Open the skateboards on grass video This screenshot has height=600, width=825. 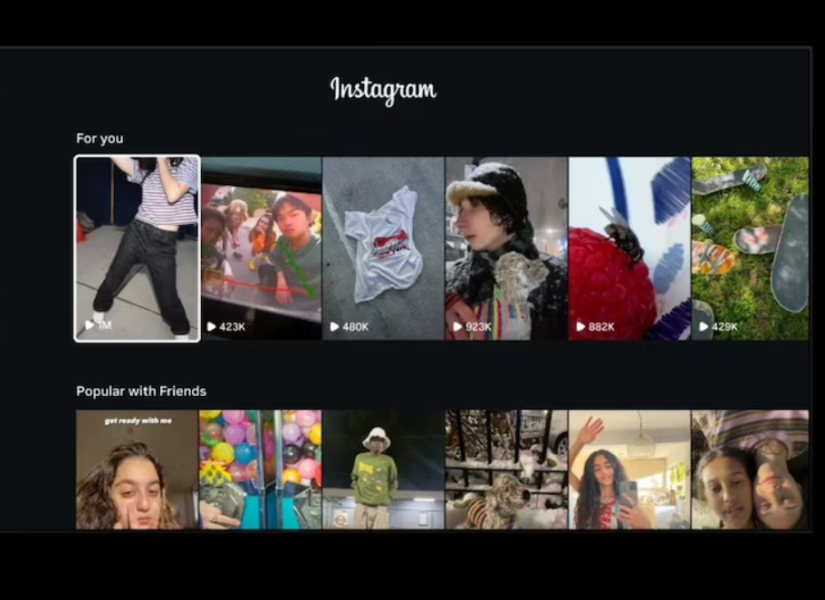(x=750, y=248)
